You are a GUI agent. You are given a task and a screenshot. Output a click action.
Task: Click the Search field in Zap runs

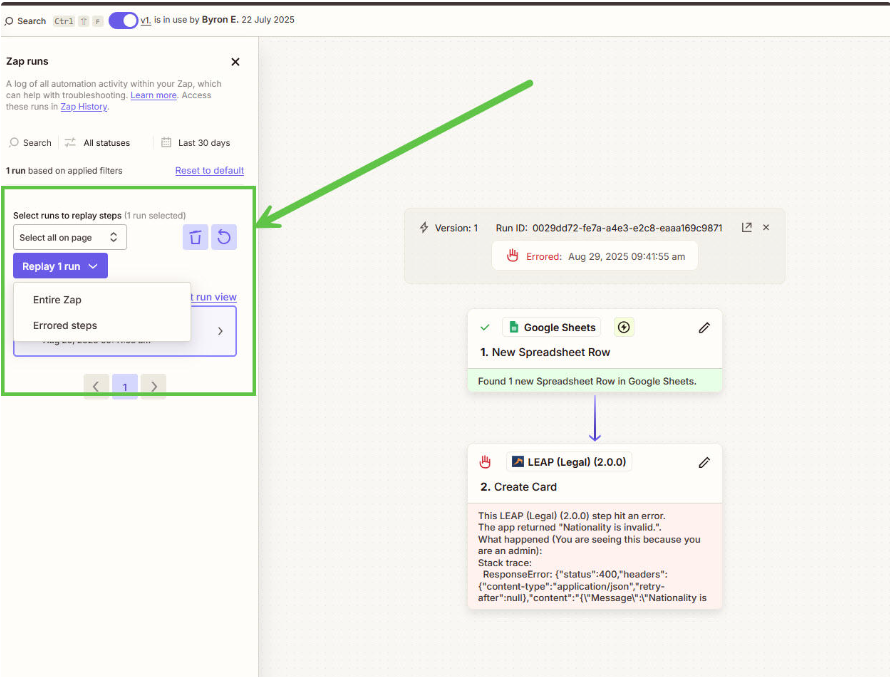[x=30, y=143]
